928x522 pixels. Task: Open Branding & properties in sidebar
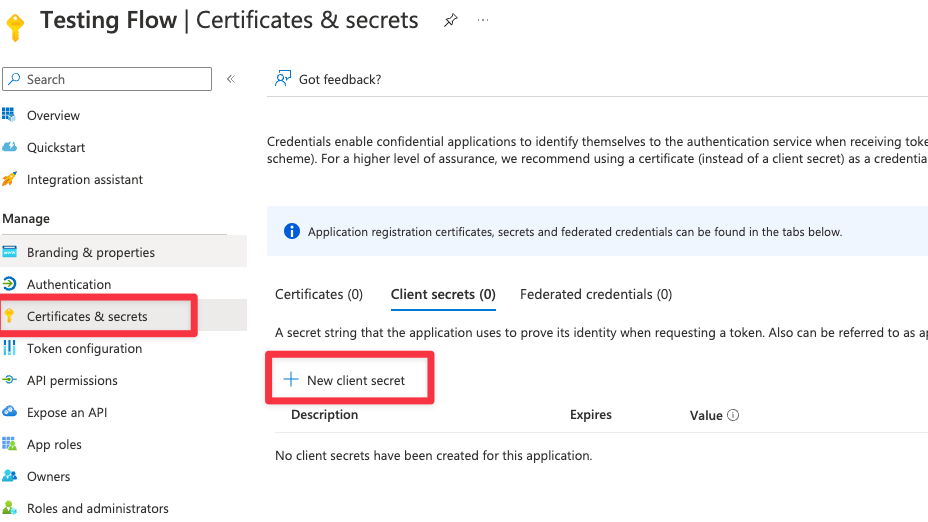click(x=91, y=252)
